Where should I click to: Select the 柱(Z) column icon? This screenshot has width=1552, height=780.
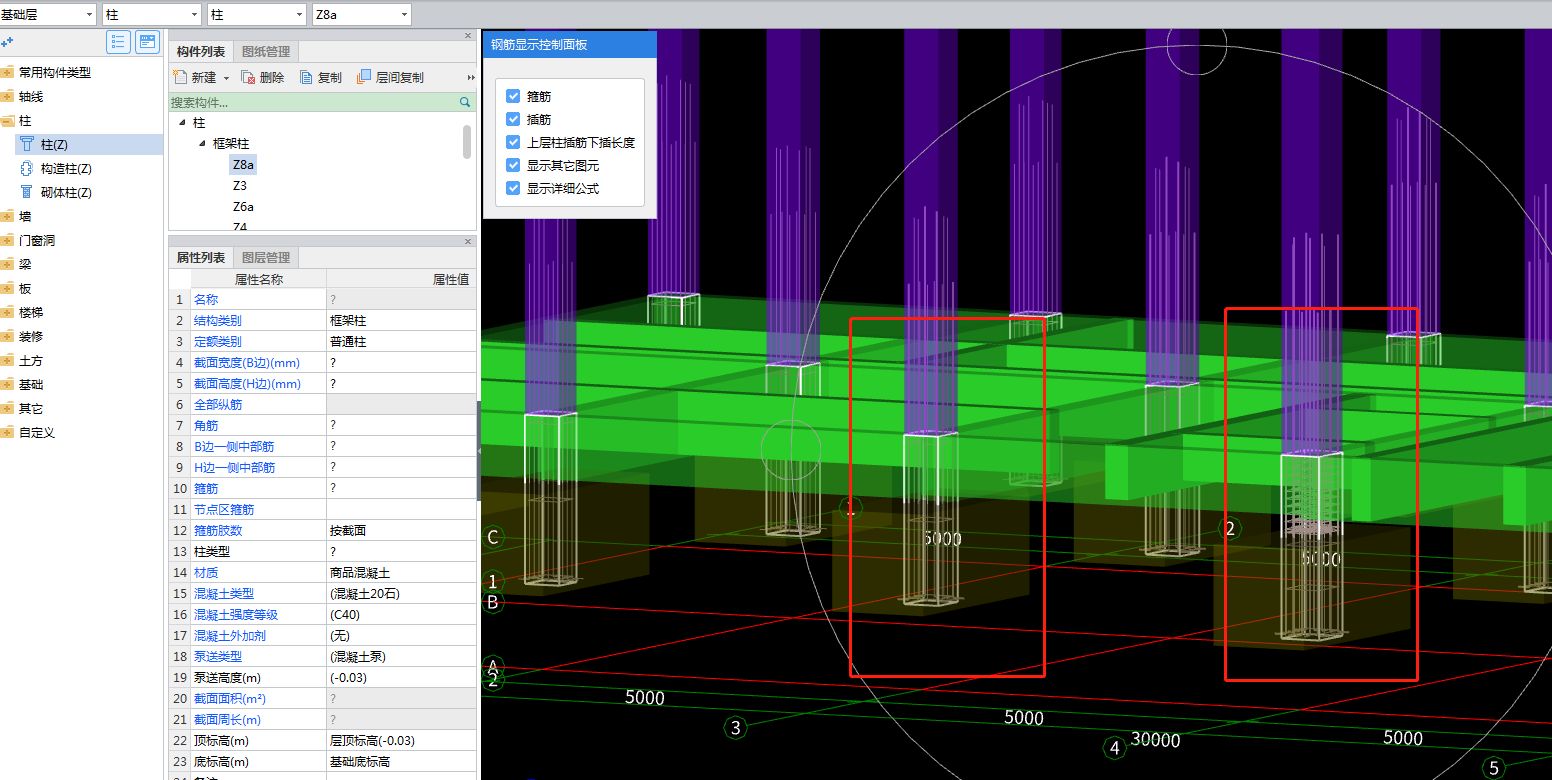pos(27,145)
